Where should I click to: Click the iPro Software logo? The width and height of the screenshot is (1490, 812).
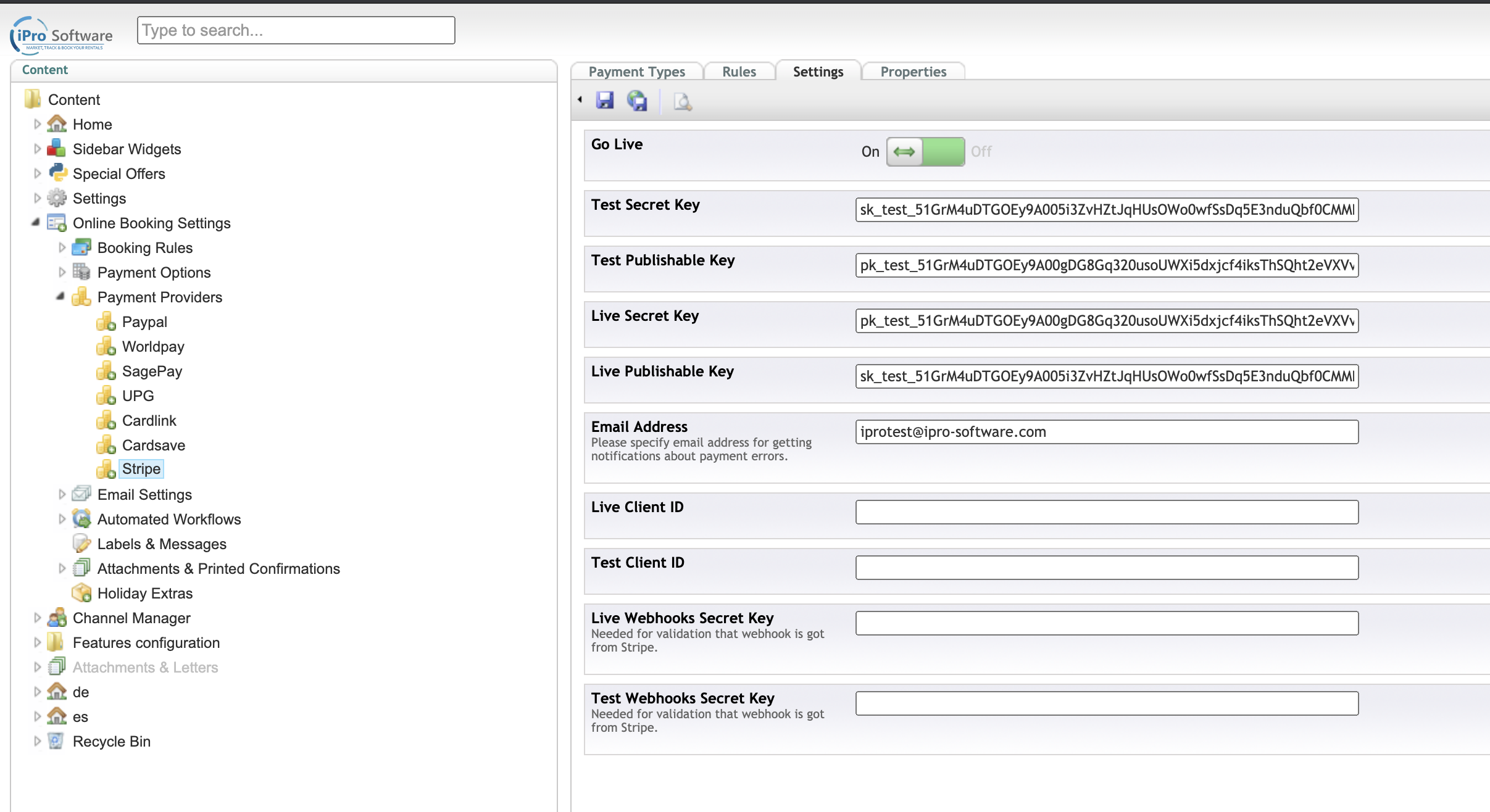click(x=62, y=36)
